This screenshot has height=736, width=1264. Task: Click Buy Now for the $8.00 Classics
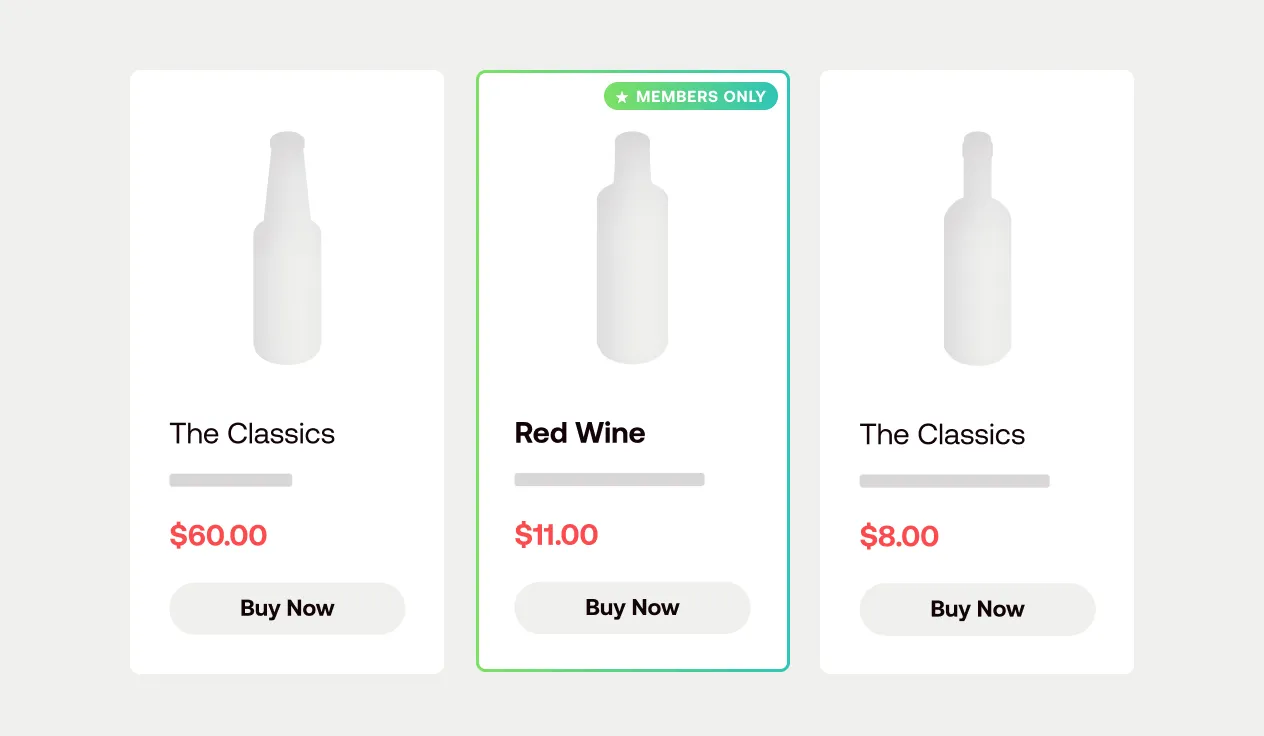(x=977, y=609)
